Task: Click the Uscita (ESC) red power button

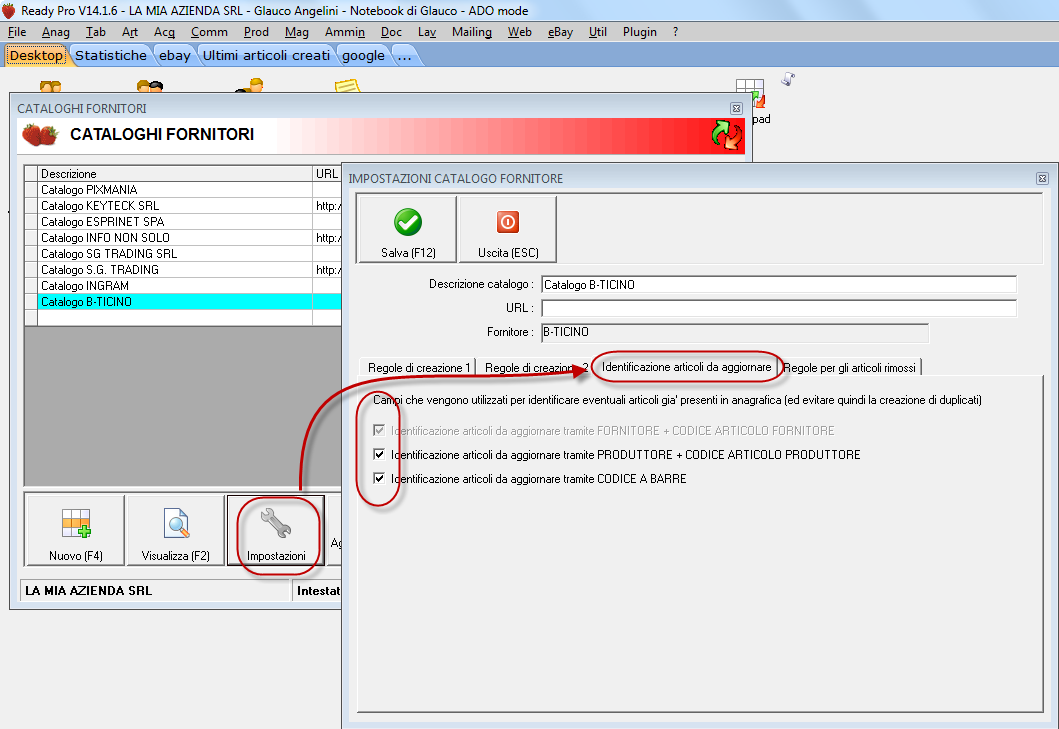Action: (x=508, y=229)
